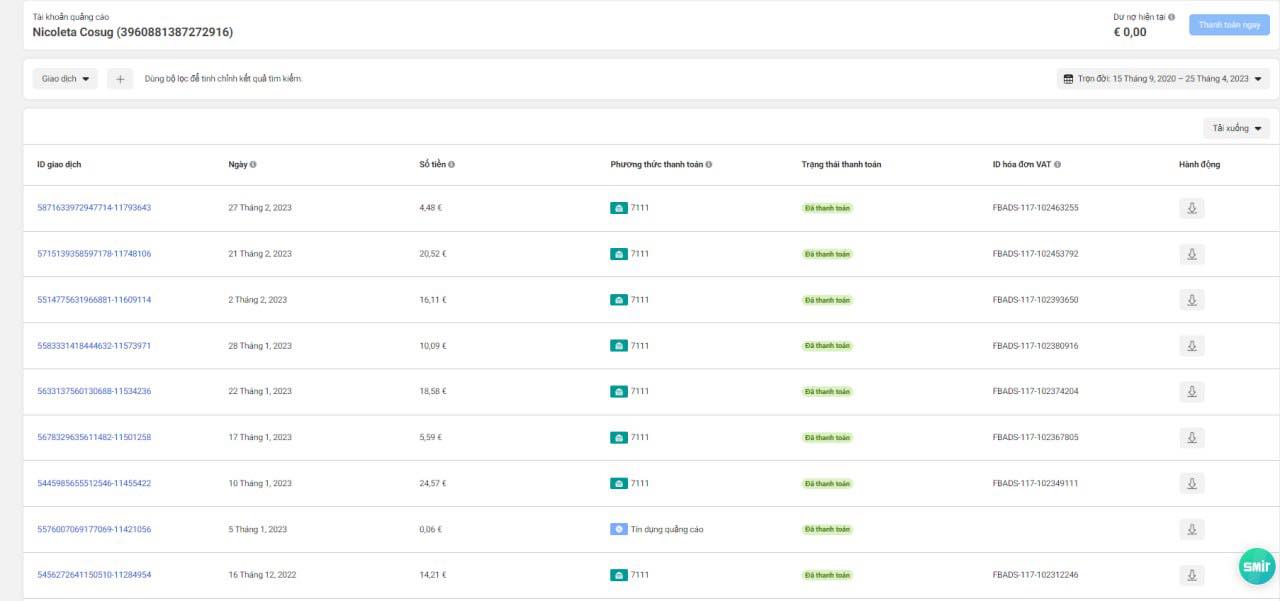Download receipt for 27 Tháng 2, 2023 transaction
The width and height of the screenshot is (1280, 601).
pyautogui.click(x=1191, y=208)
